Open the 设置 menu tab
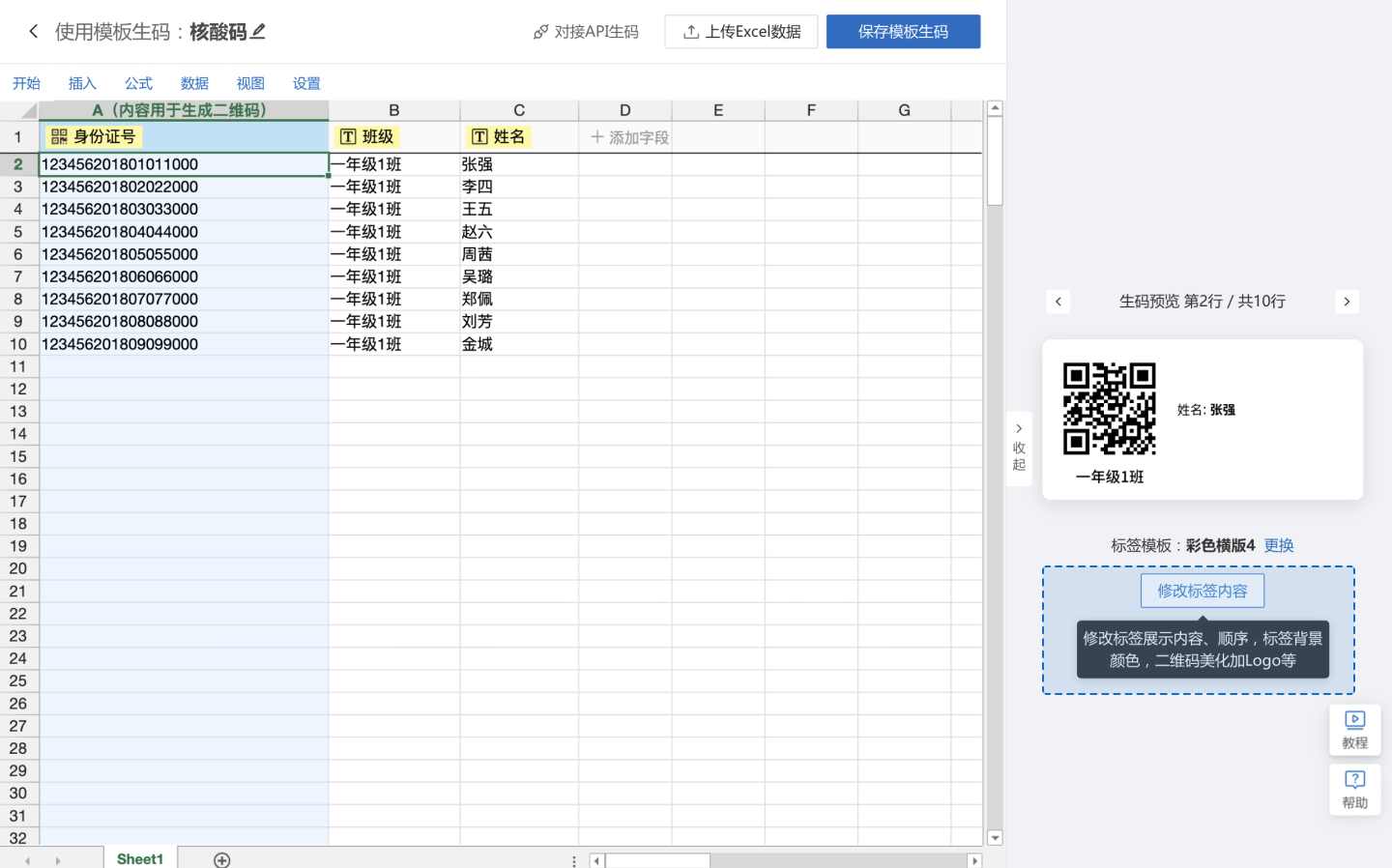 pyautogui.click(x=306, y=83)
